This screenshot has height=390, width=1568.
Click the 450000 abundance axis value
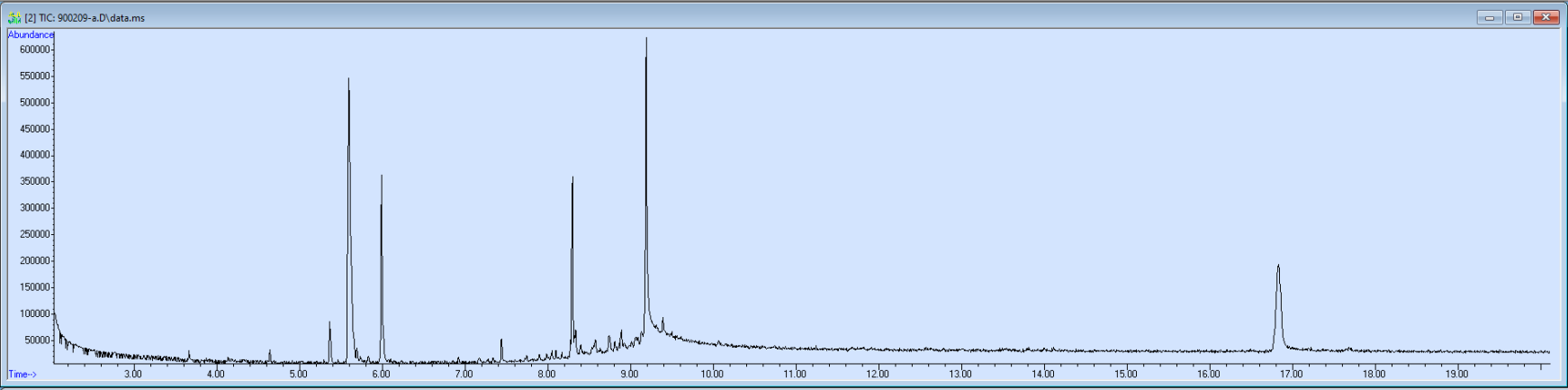click(x=35, y=129)
